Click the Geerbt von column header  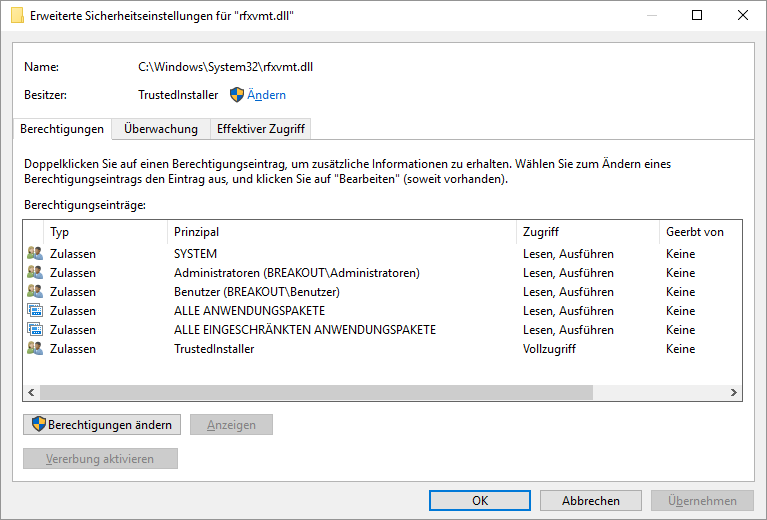coord(700,232)
